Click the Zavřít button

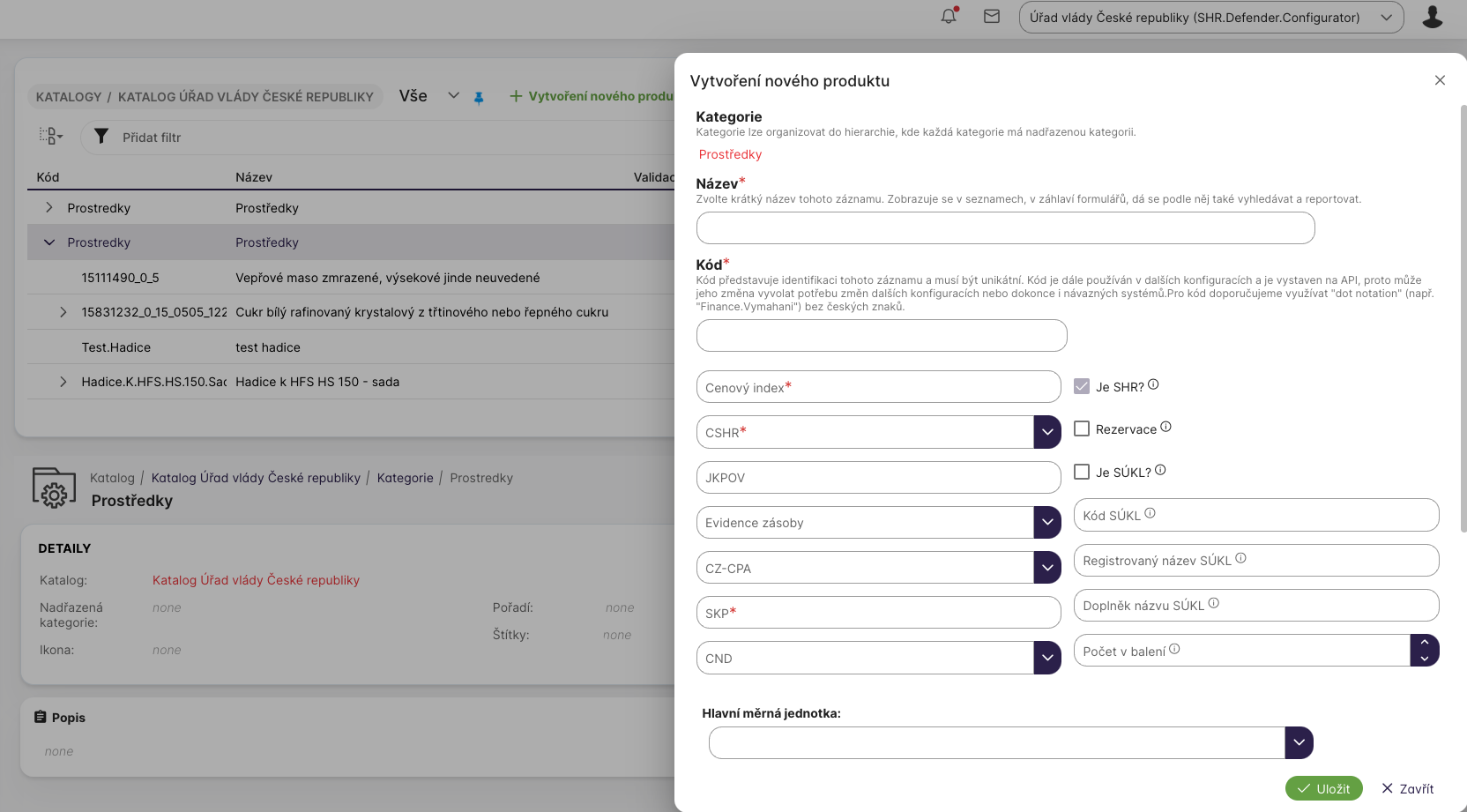[1407, 788]
